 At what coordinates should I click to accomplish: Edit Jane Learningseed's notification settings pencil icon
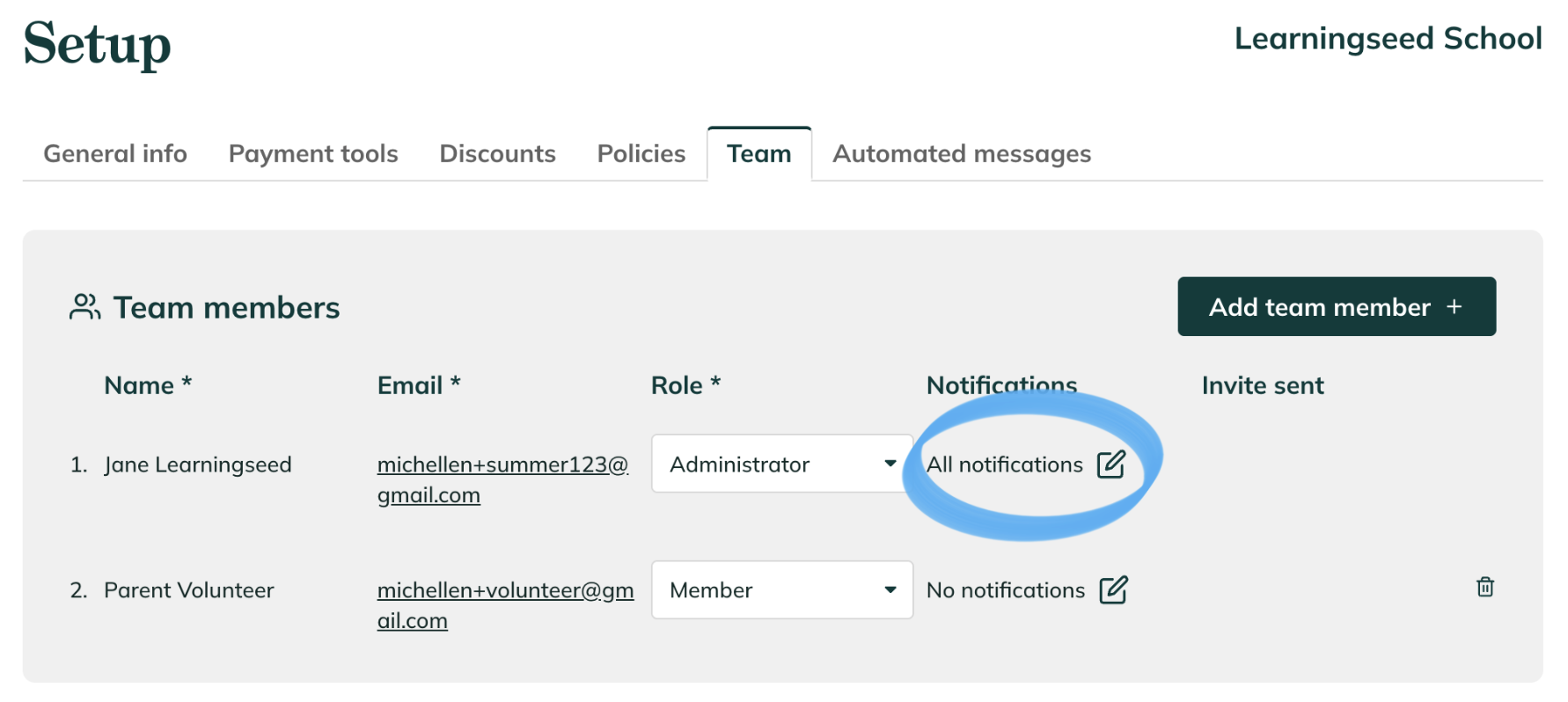point(1111,464)
